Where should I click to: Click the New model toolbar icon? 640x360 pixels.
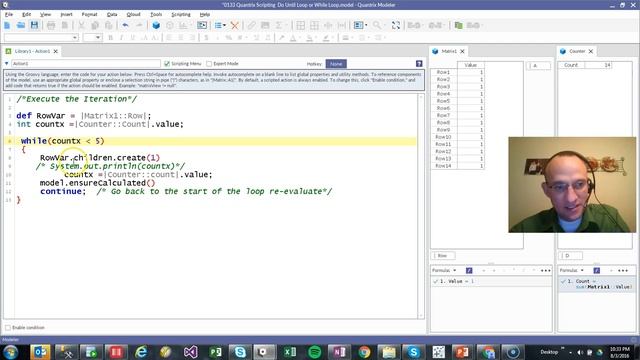pyautogui.click(x=7, y=25)
